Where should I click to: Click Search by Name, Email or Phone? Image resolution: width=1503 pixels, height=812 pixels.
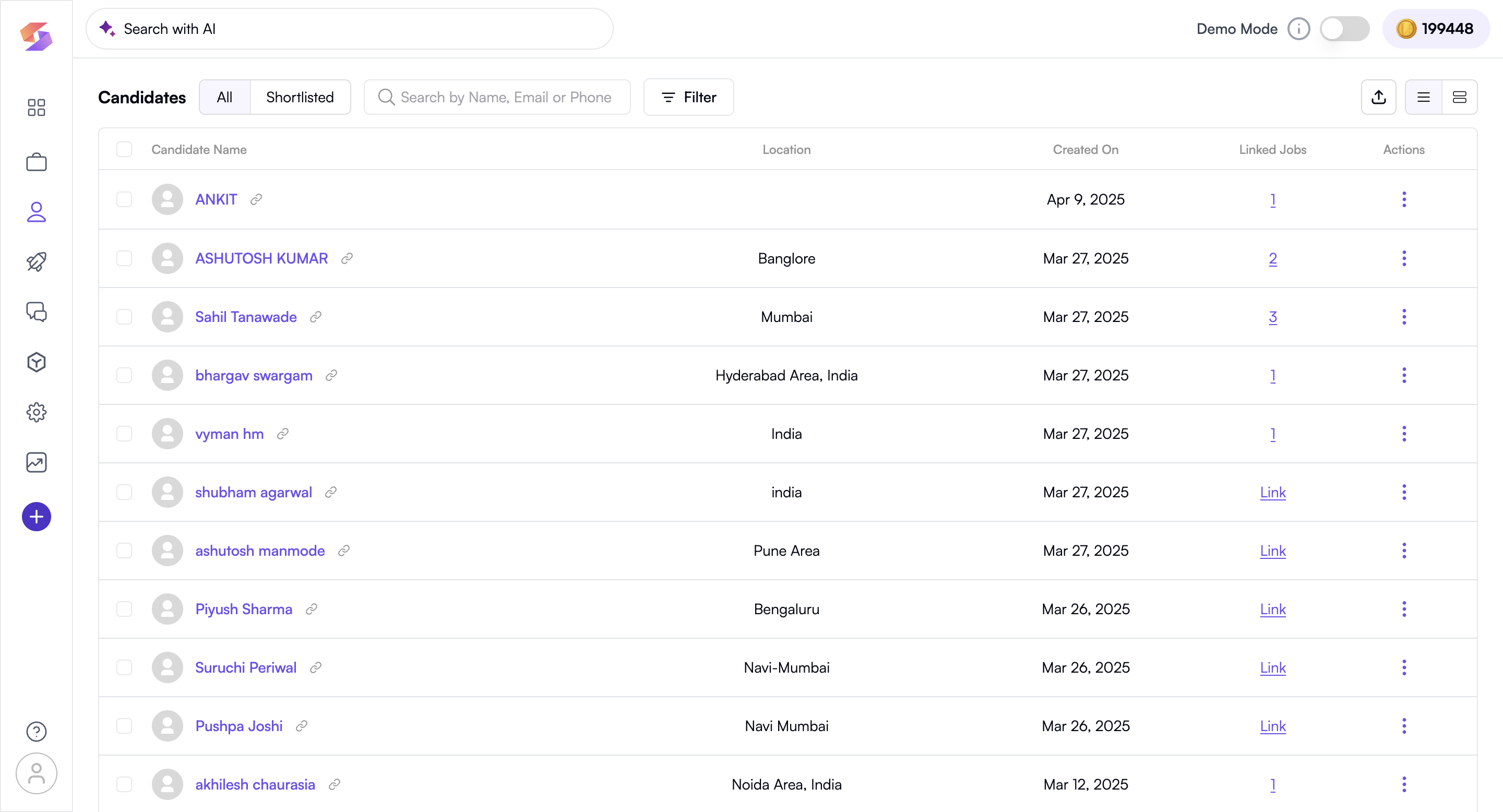pyautogui.click(x=497, y=97)
